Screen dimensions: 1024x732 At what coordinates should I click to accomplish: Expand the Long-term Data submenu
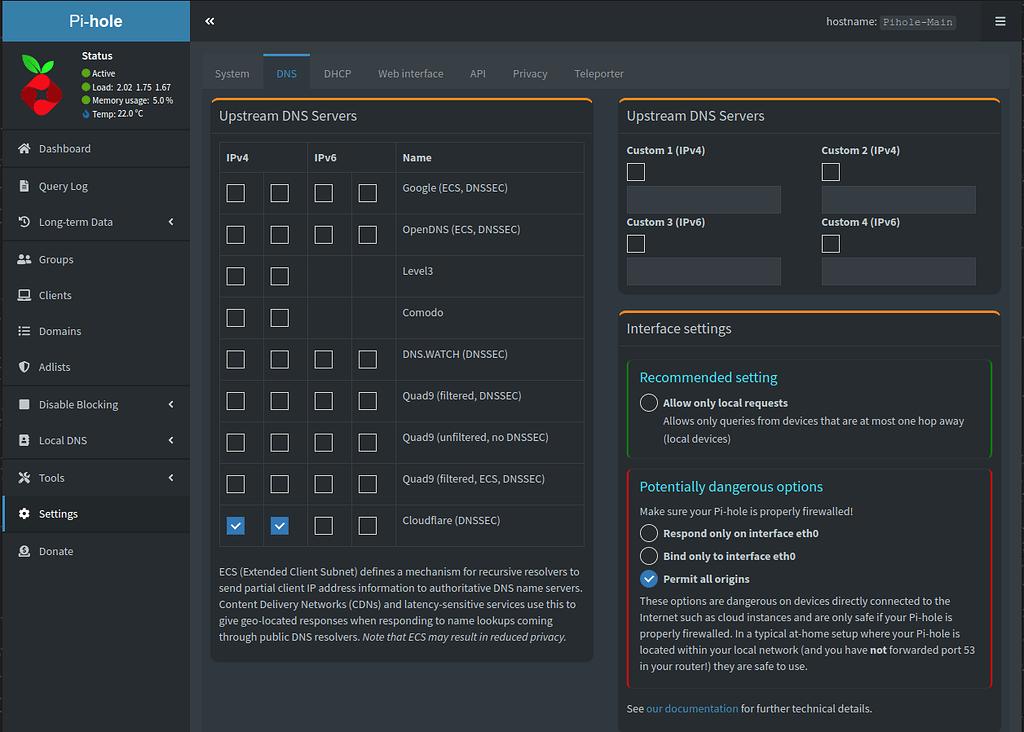coord(171,222)
